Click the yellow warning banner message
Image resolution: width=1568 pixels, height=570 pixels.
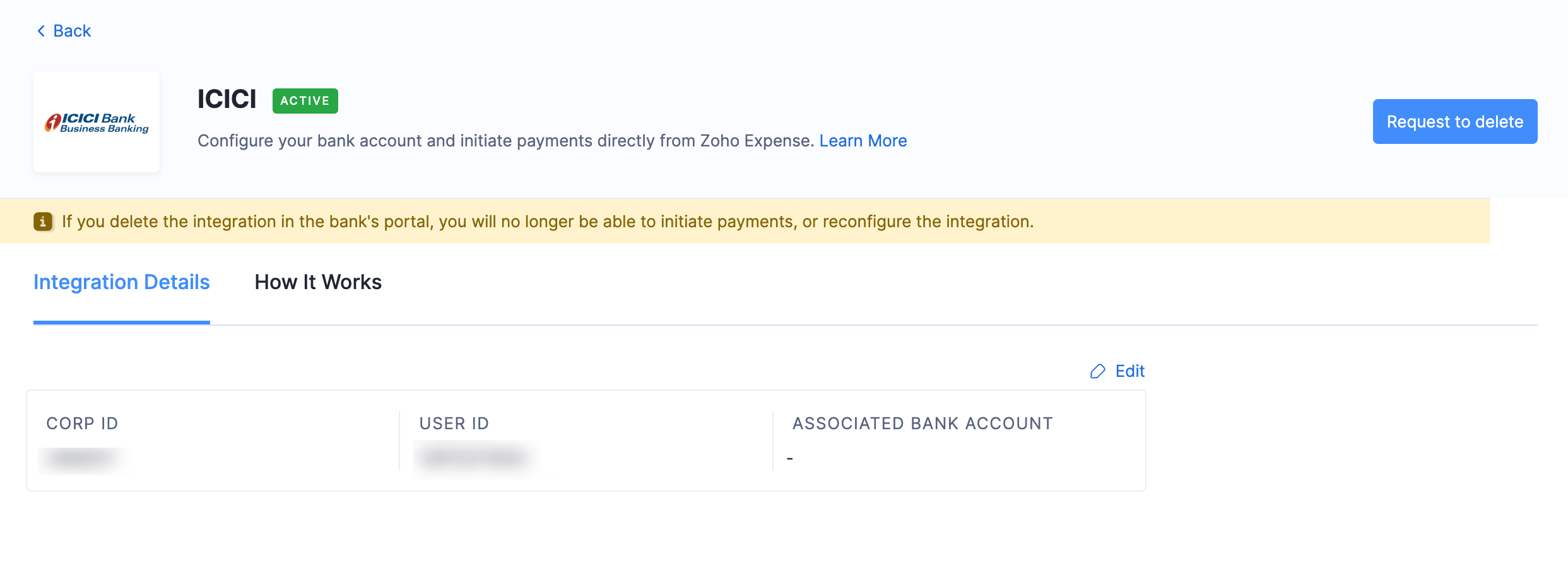click(x=548, y=222)
